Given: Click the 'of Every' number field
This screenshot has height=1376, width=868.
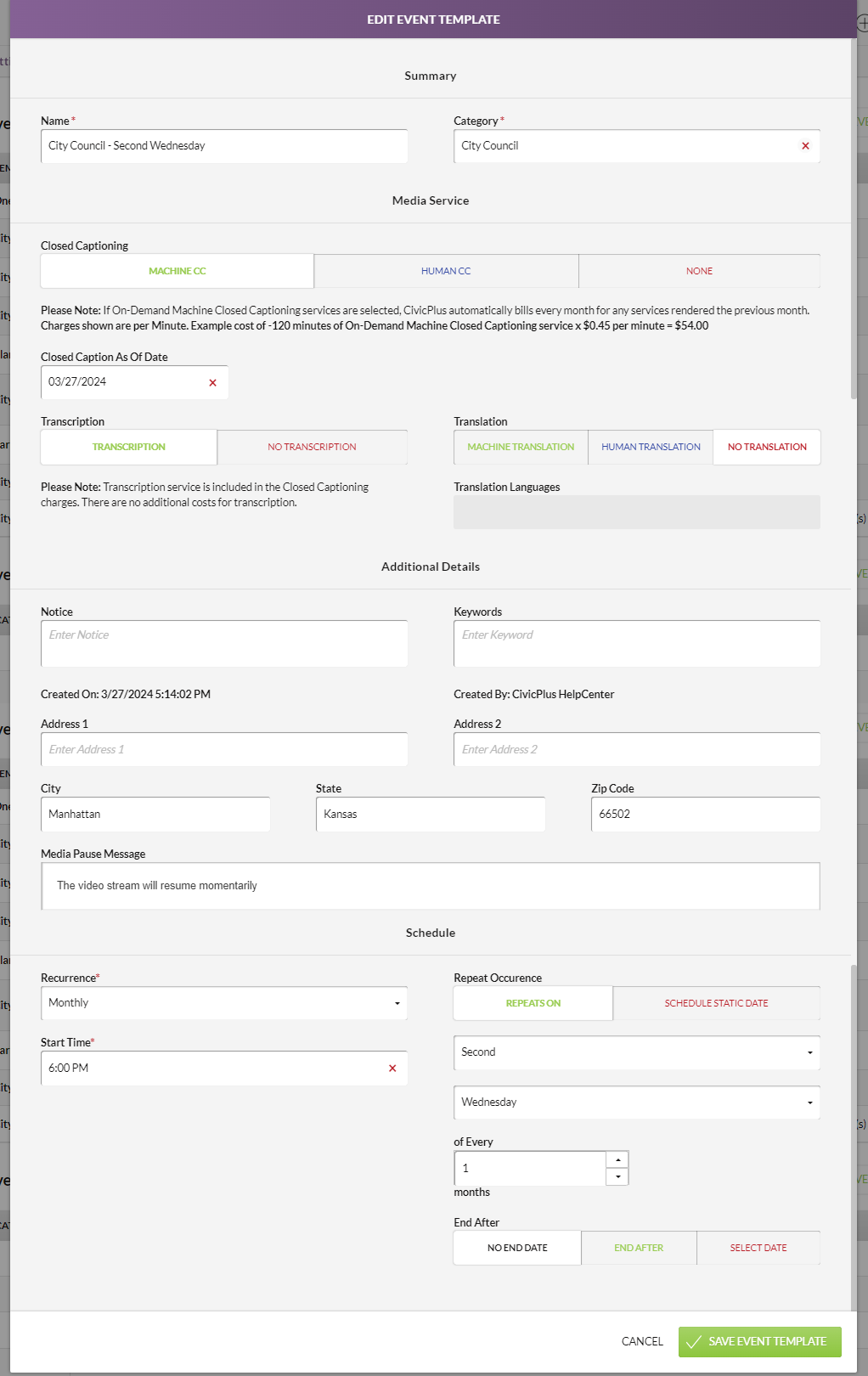Looking at the screenshot, I should point(530,1169).
